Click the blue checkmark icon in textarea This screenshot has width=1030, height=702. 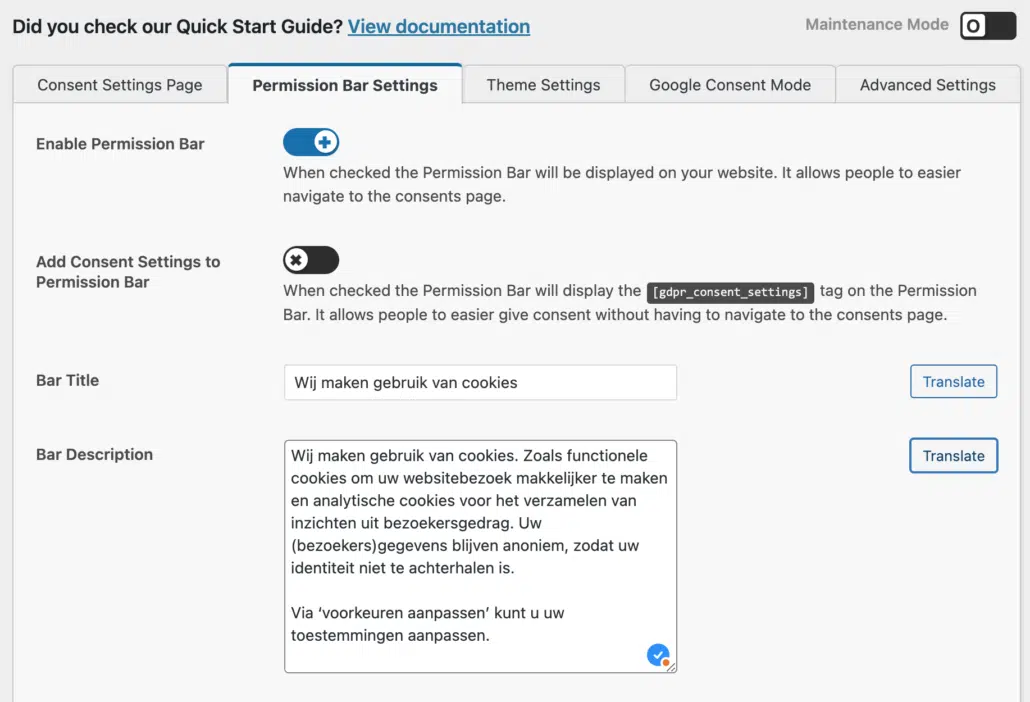point(658,655)
